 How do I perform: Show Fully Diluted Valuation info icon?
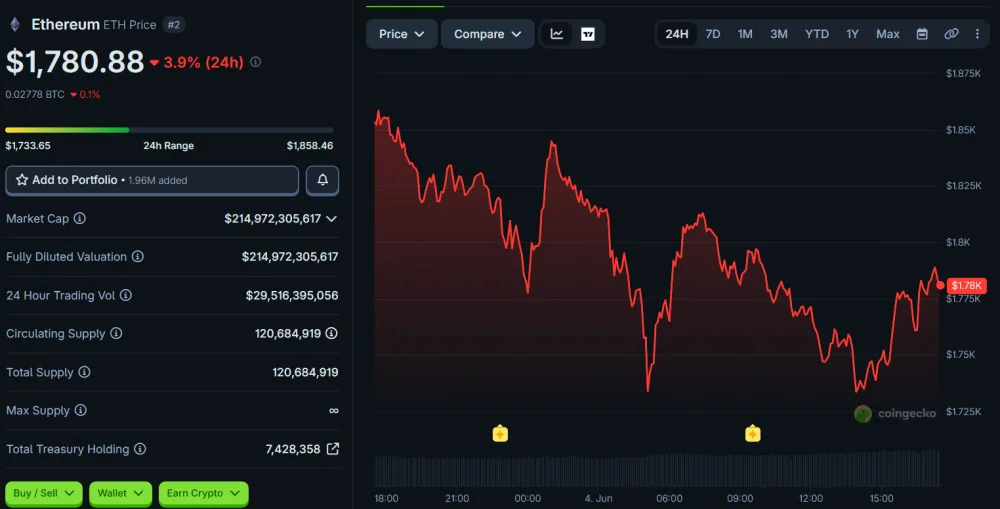tap(138, 256)
